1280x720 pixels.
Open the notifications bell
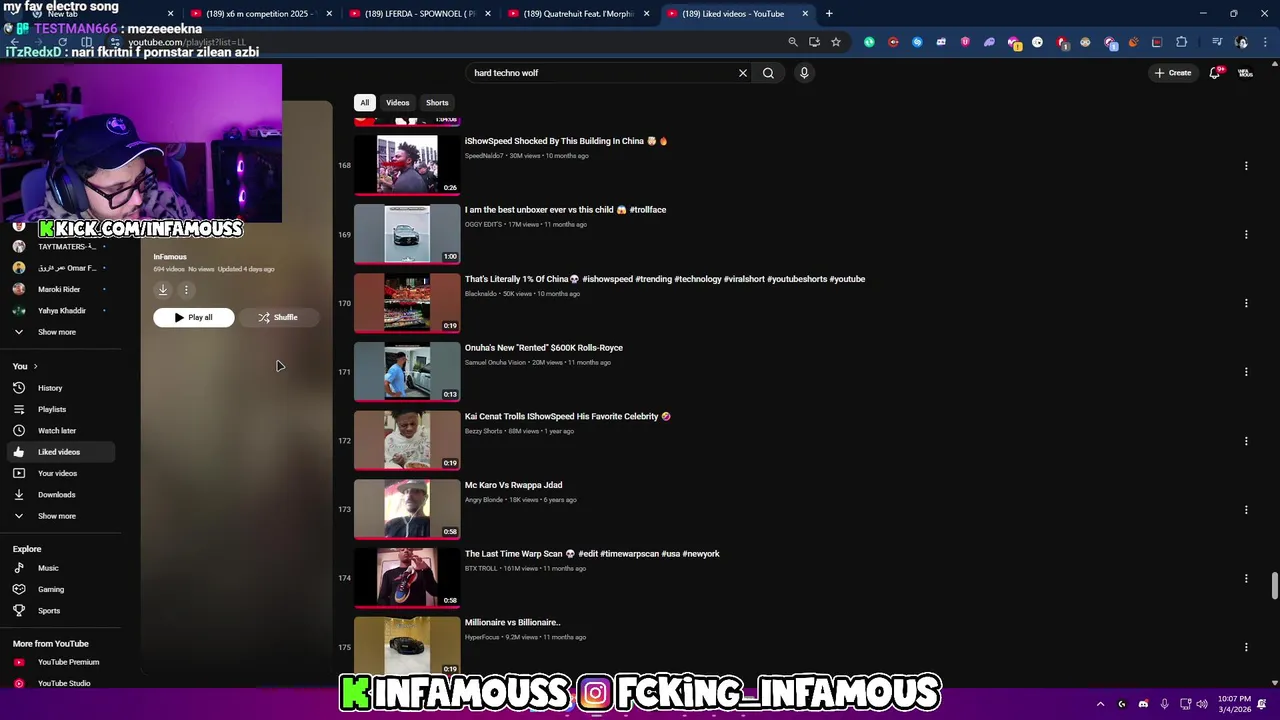[1215, 73]
